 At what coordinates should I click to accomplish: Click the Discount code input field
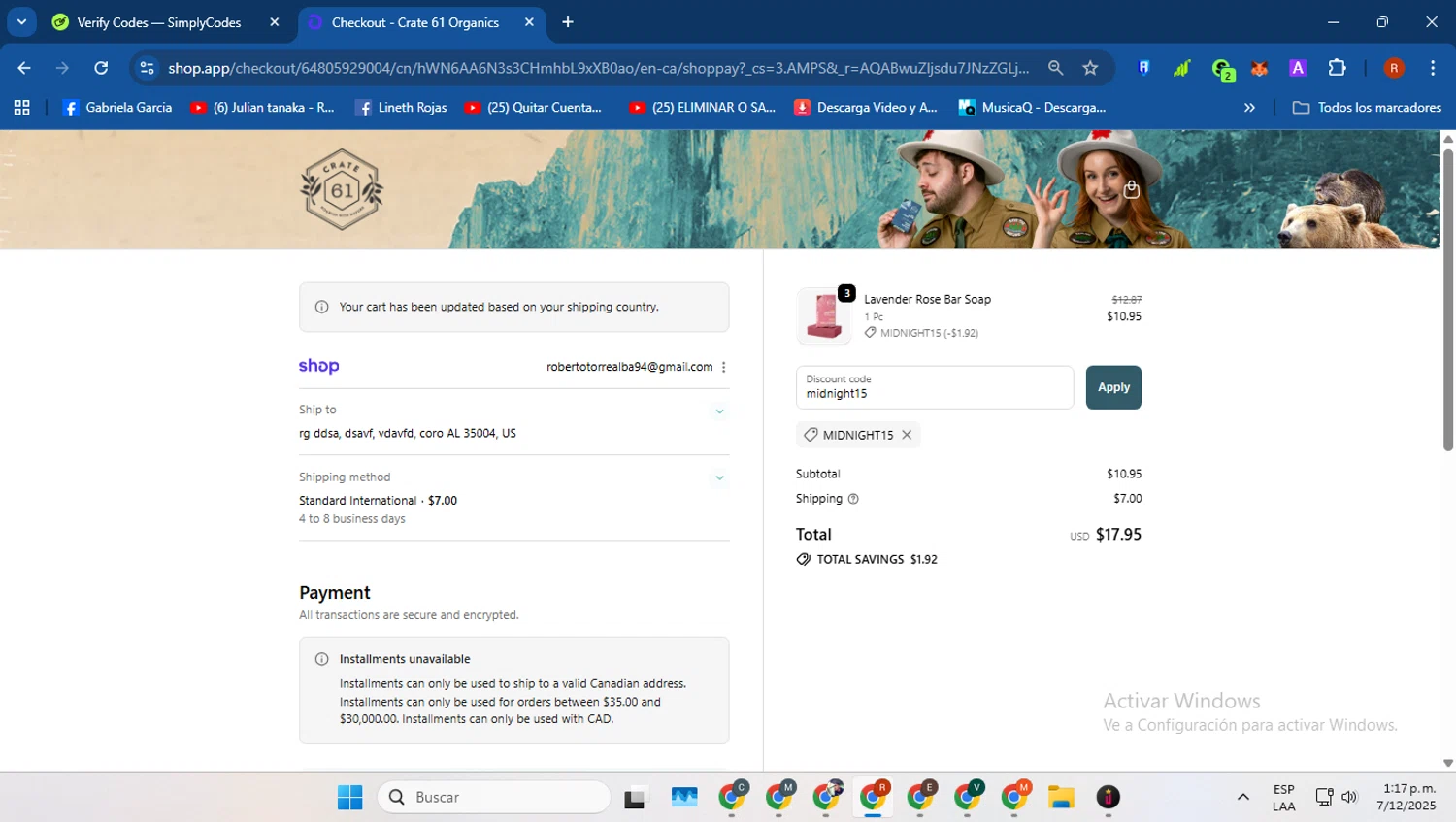[935, 387]
